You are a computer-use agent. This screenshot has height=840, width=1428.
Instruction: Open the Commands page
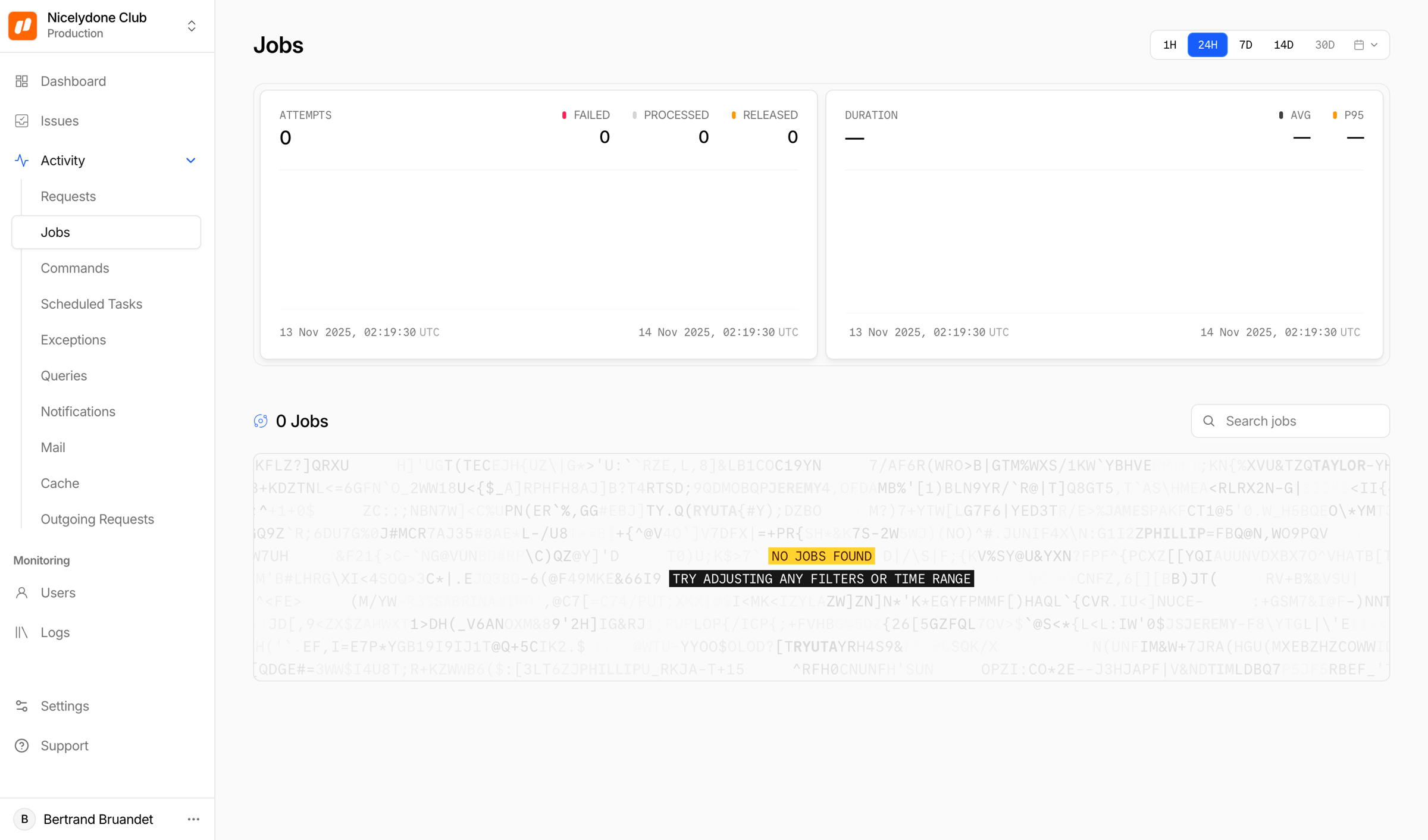point(75,268)
